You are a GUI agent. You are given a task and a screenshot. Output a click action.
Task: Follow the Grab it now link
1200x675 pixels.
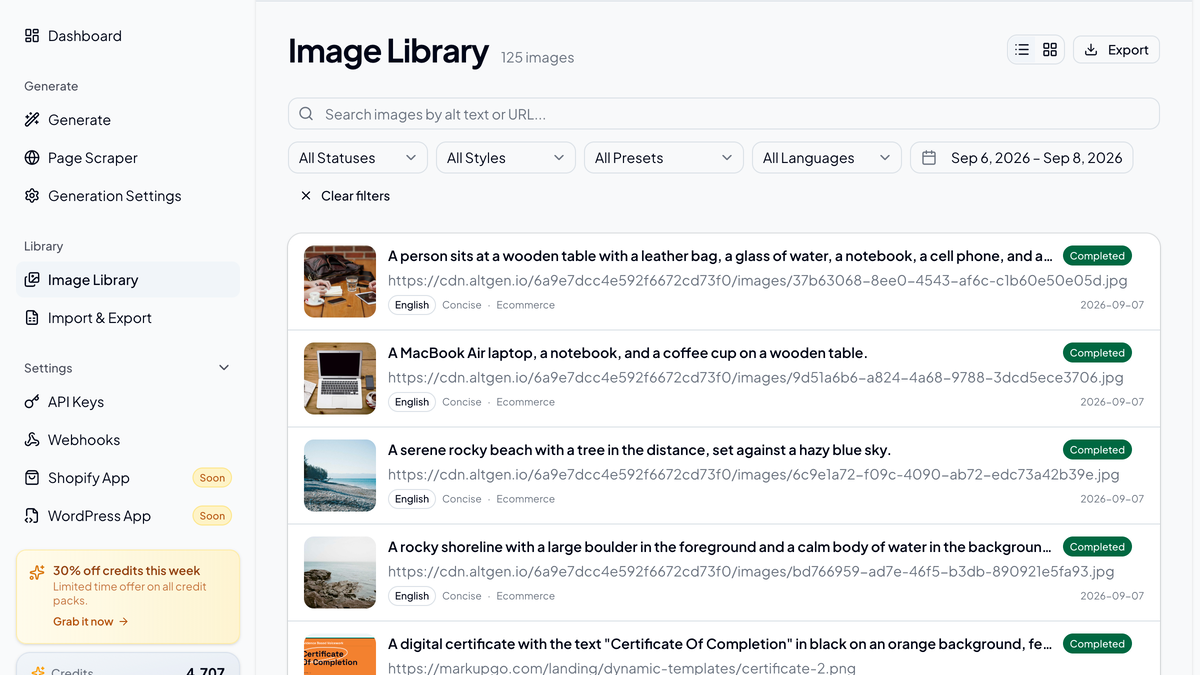tap(91, 621)
